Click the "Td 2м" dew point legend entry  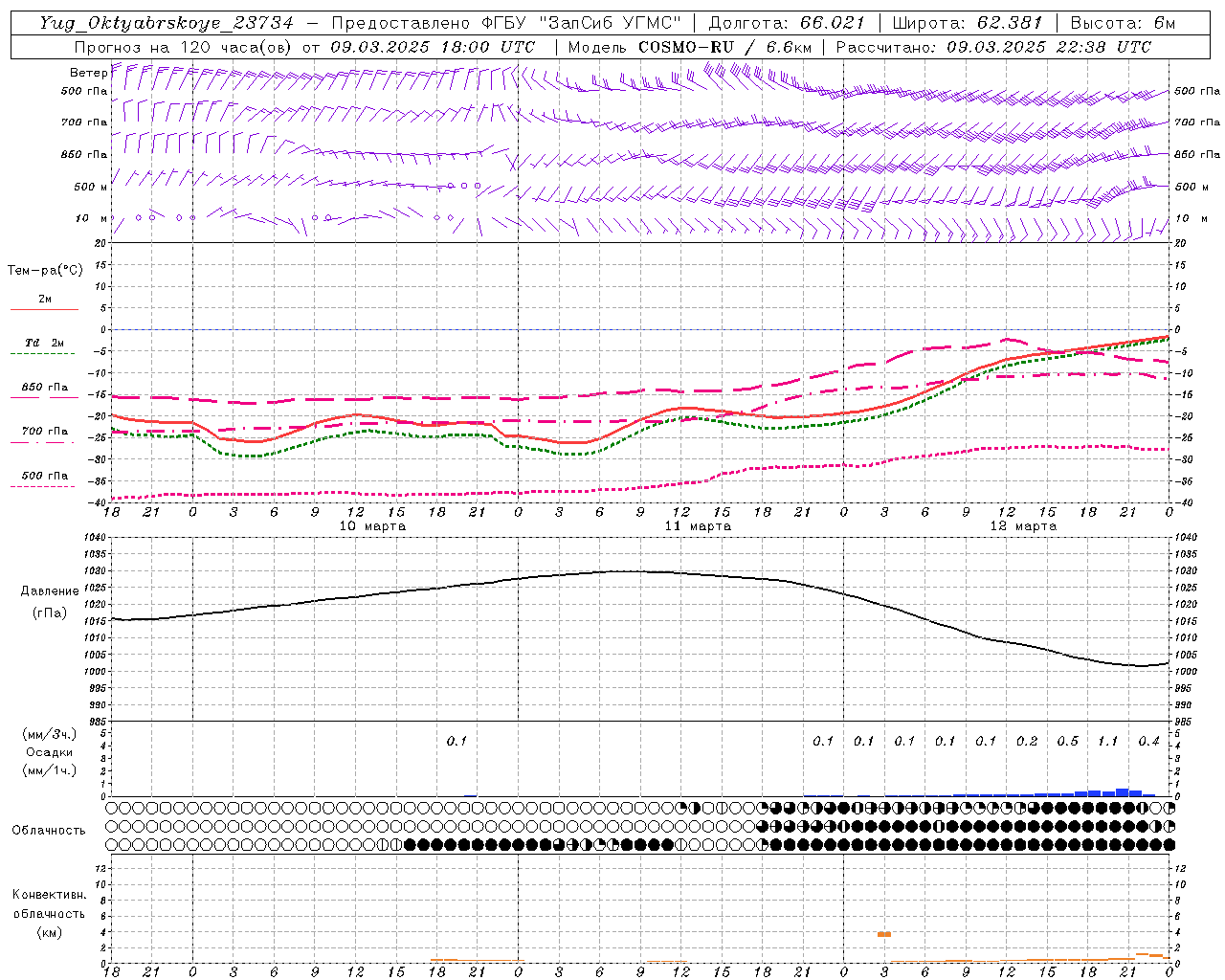(45, 343)
